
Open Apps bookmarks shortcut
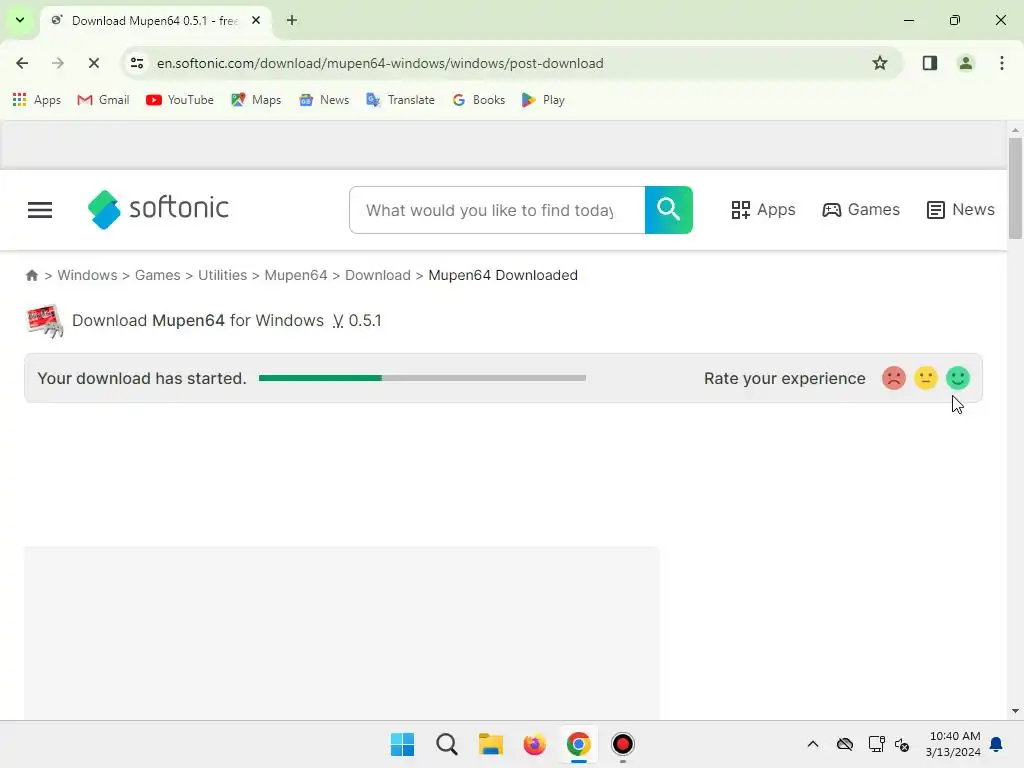click(x=37, y=100)
